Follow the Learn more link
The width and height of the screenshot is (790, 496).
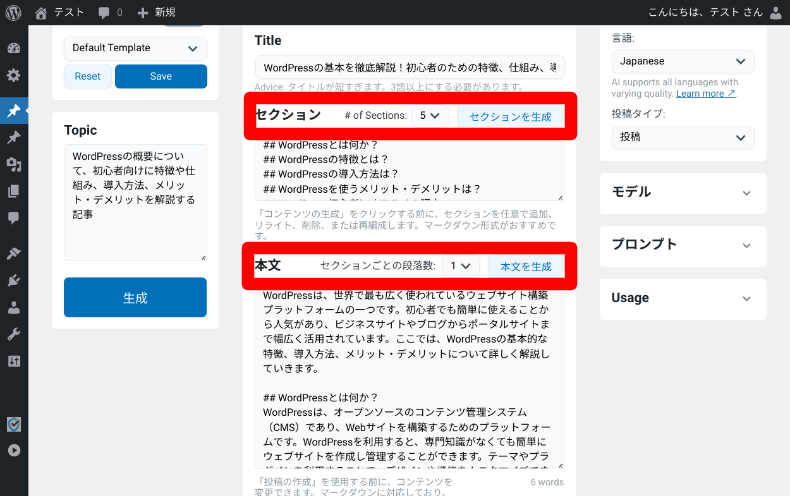click(x=706, y=94)
